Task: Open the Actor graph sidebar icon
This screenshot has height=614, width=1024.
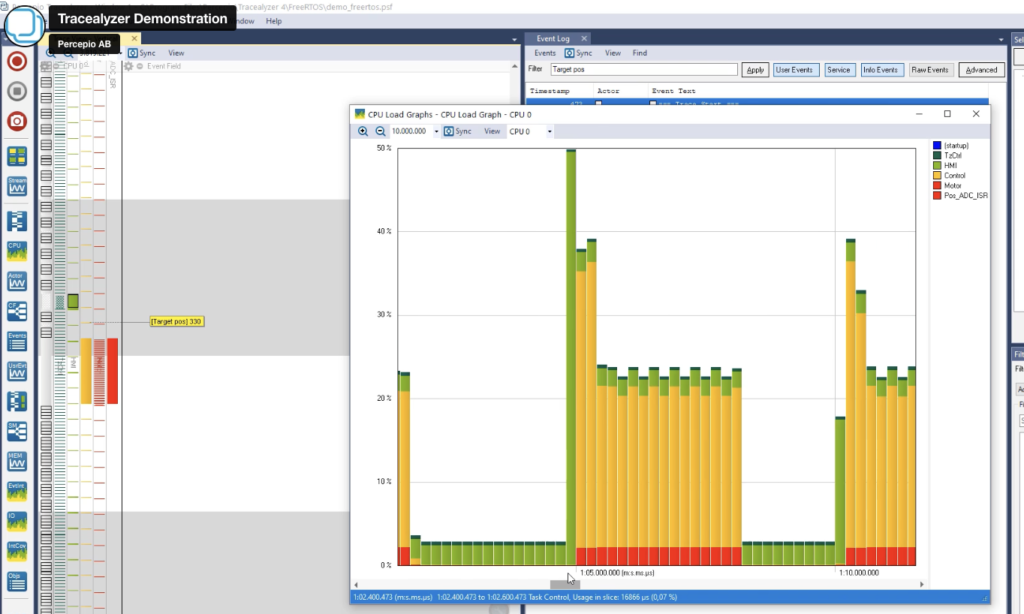Action: [x=17, y=281]
